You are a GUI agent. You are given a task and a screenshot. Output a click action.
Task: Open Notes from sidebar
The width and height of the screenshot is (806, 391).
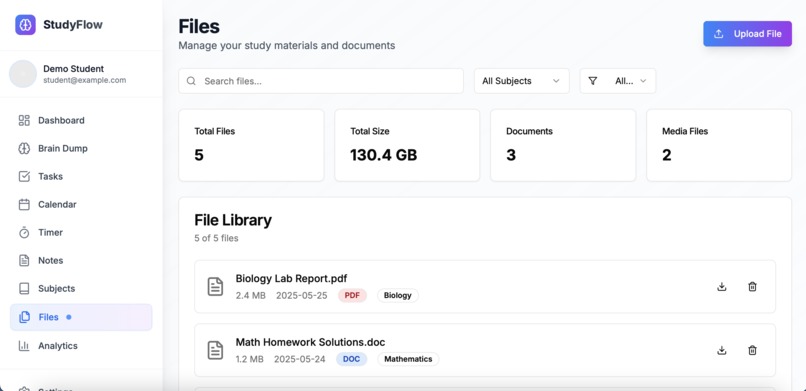81,260
